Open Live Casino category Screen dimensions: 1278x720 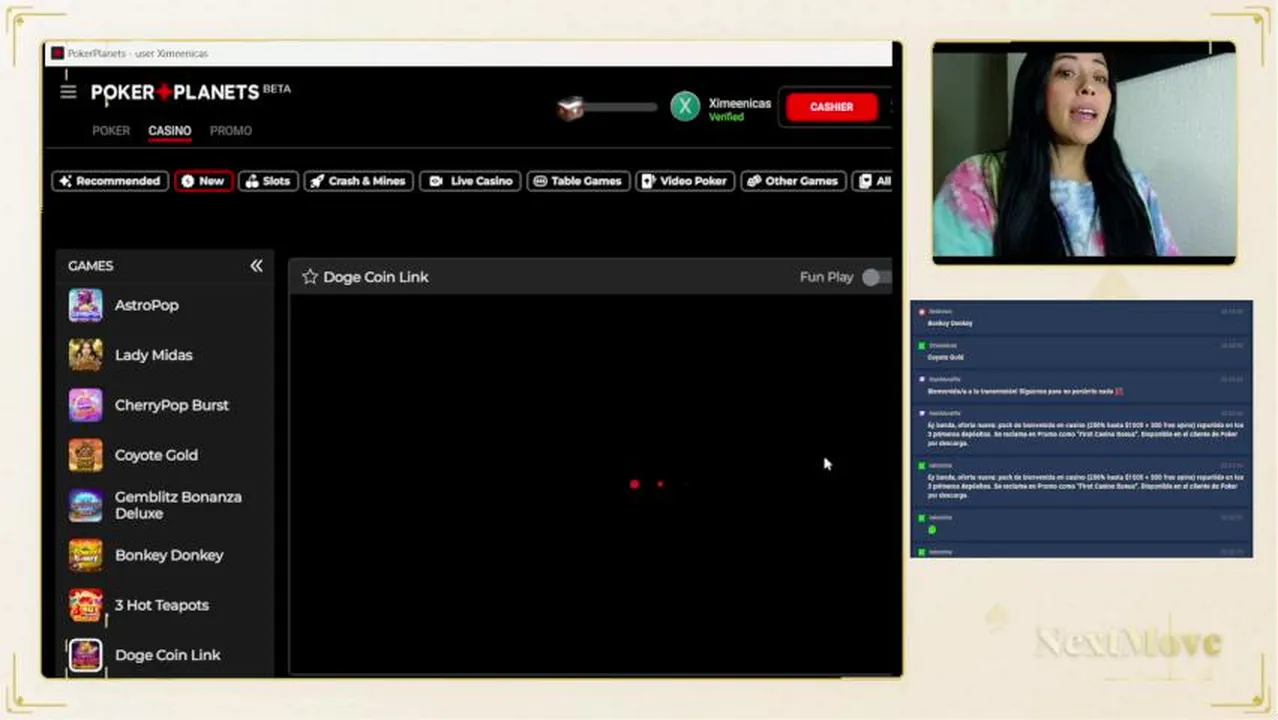pos(470,181)
